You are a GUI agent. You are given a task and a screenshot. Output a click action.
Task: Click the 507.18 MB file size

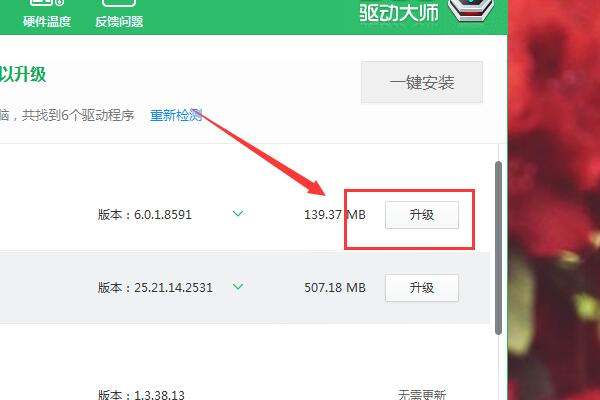(x=335, y=287)
